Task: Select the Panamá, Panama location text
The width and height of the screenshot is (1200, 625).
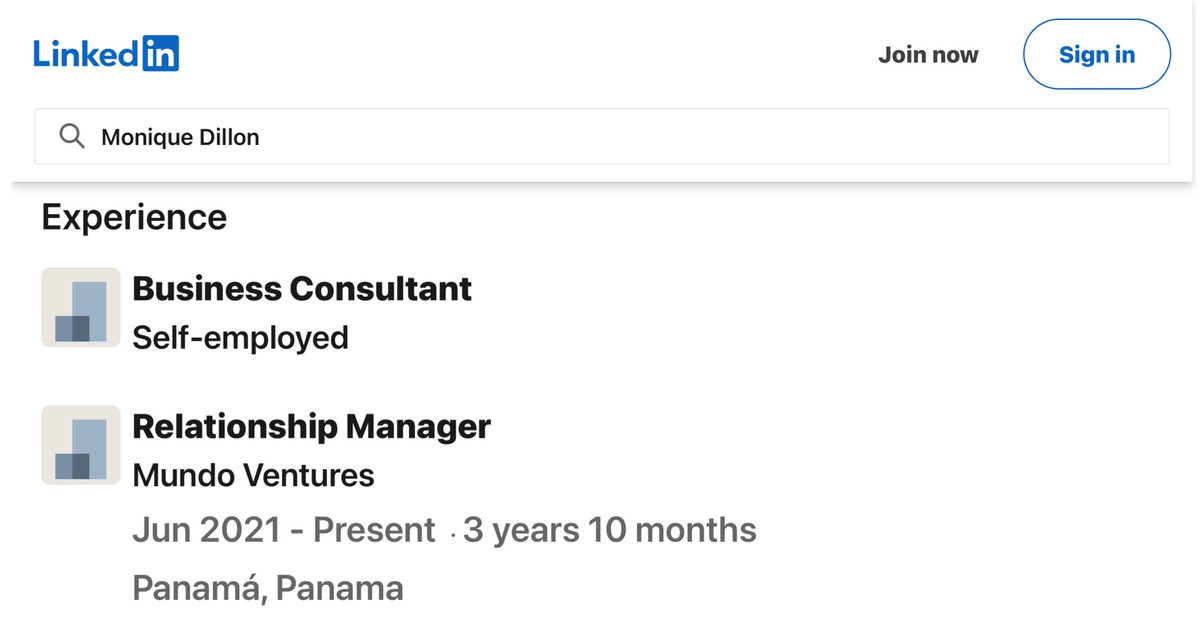Action: tap(267, 588)
